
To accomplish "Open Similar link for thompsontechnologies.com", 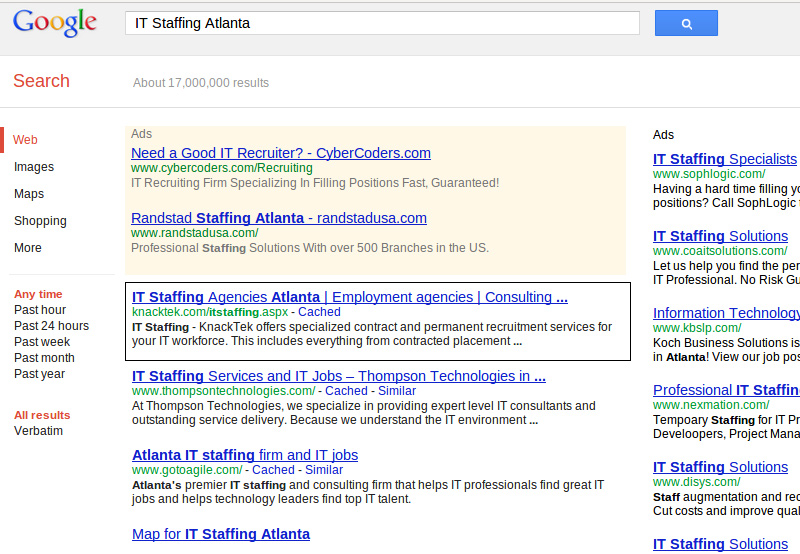I will [396, 391].
